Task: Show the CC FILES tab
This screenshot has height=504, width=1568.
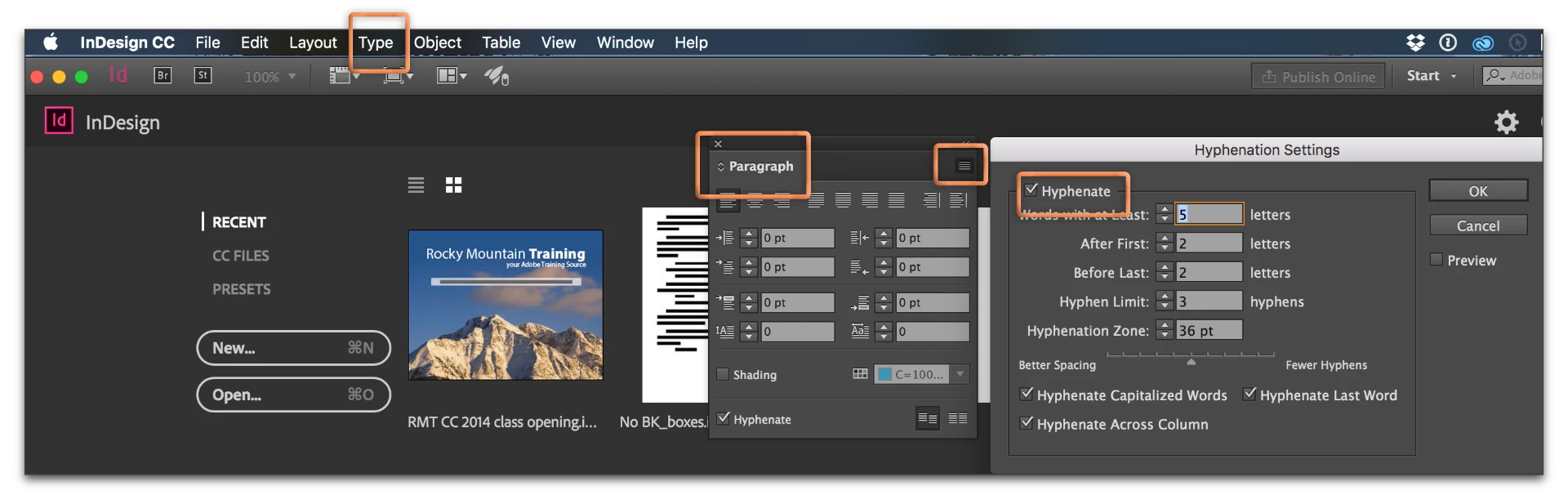Action: click(241, 256)
